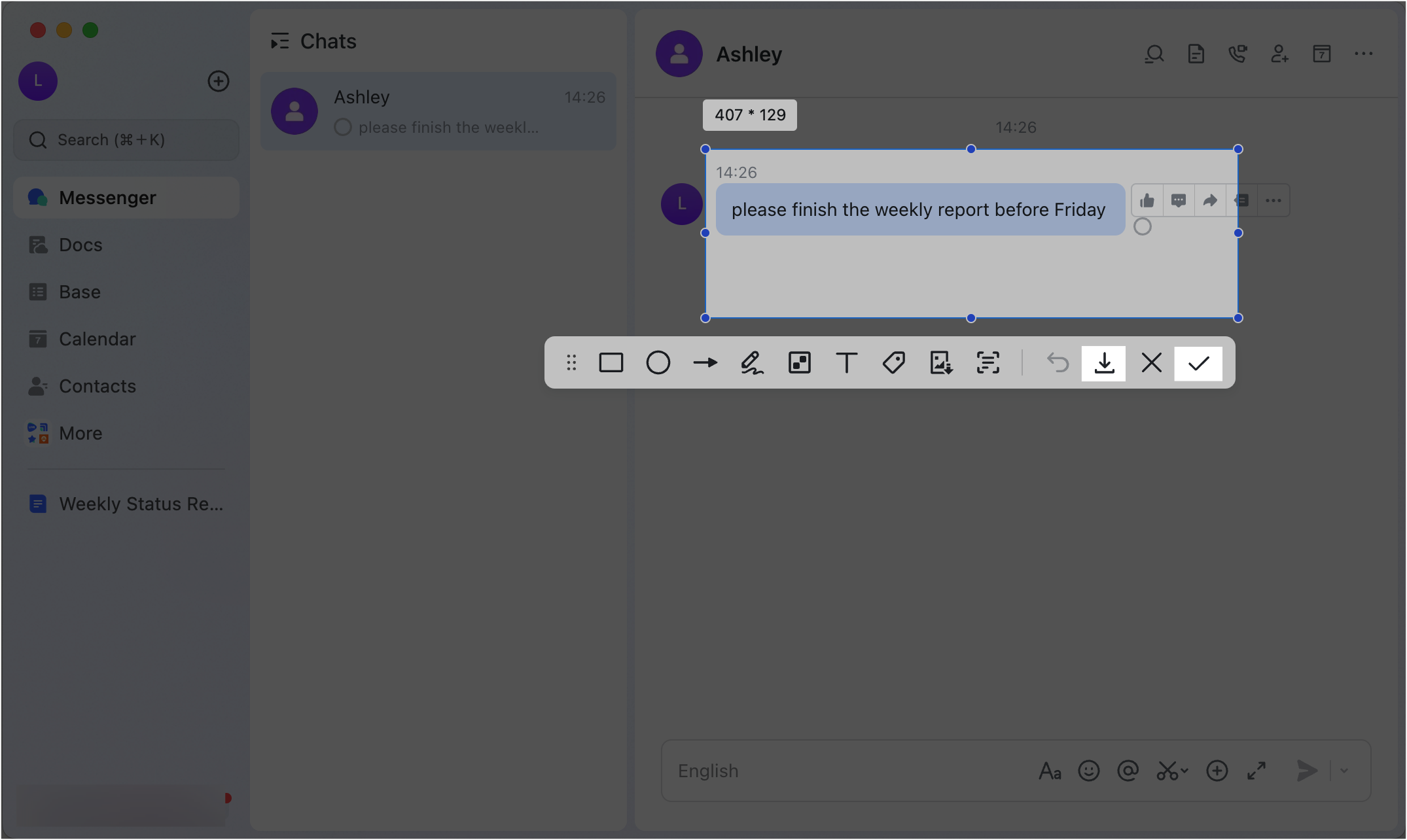The height and width of the screenshot is (840, 1407).
Task: Click the OCR text recognition icon
Action: click(x=988, y=362)
